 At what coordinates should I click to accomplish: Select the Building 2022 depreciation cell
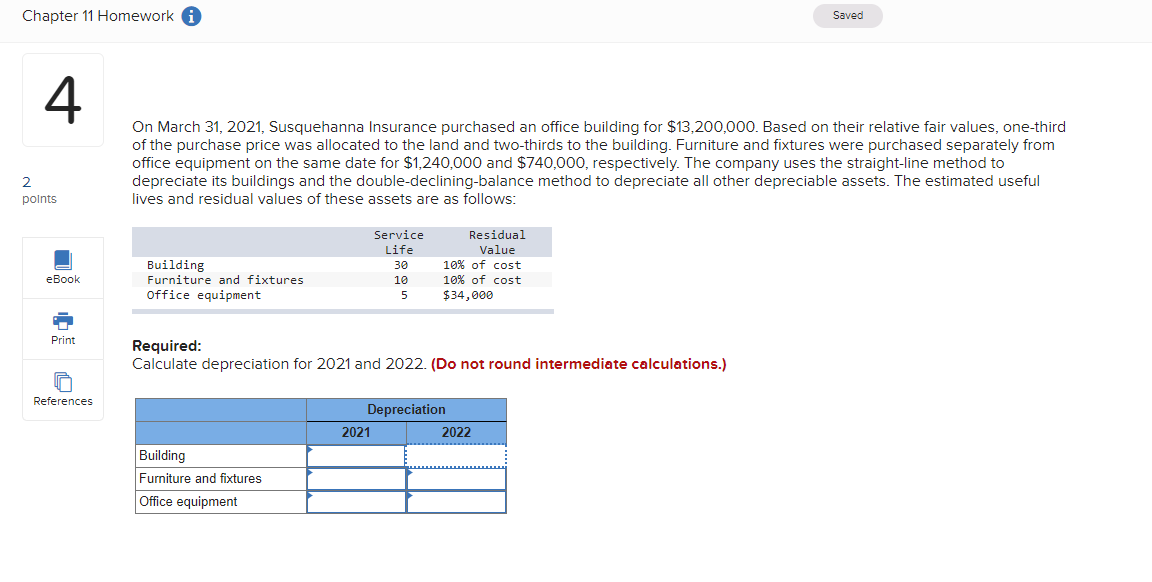(456, 456)
